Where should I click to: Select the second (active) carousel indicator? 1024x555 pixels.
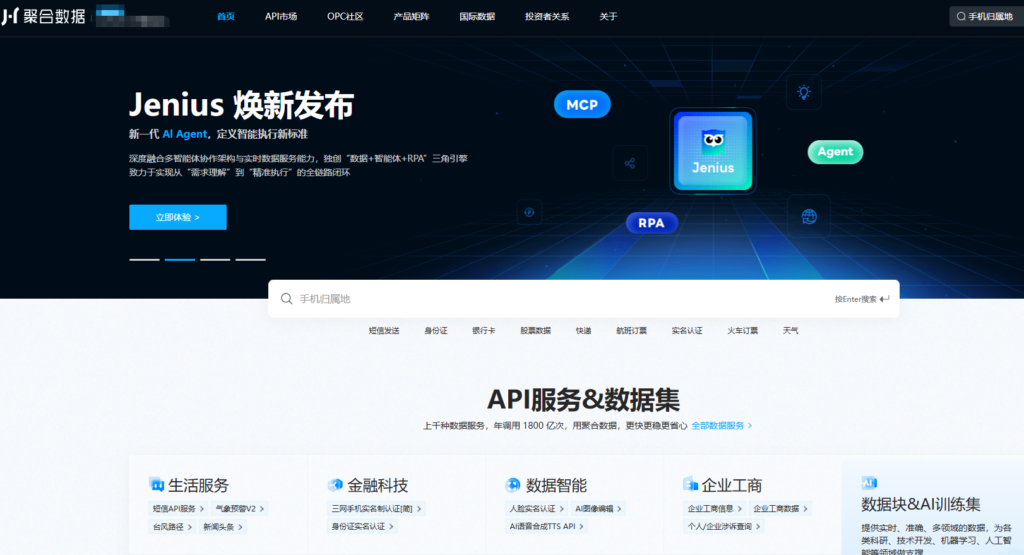(x=180, y=260)
